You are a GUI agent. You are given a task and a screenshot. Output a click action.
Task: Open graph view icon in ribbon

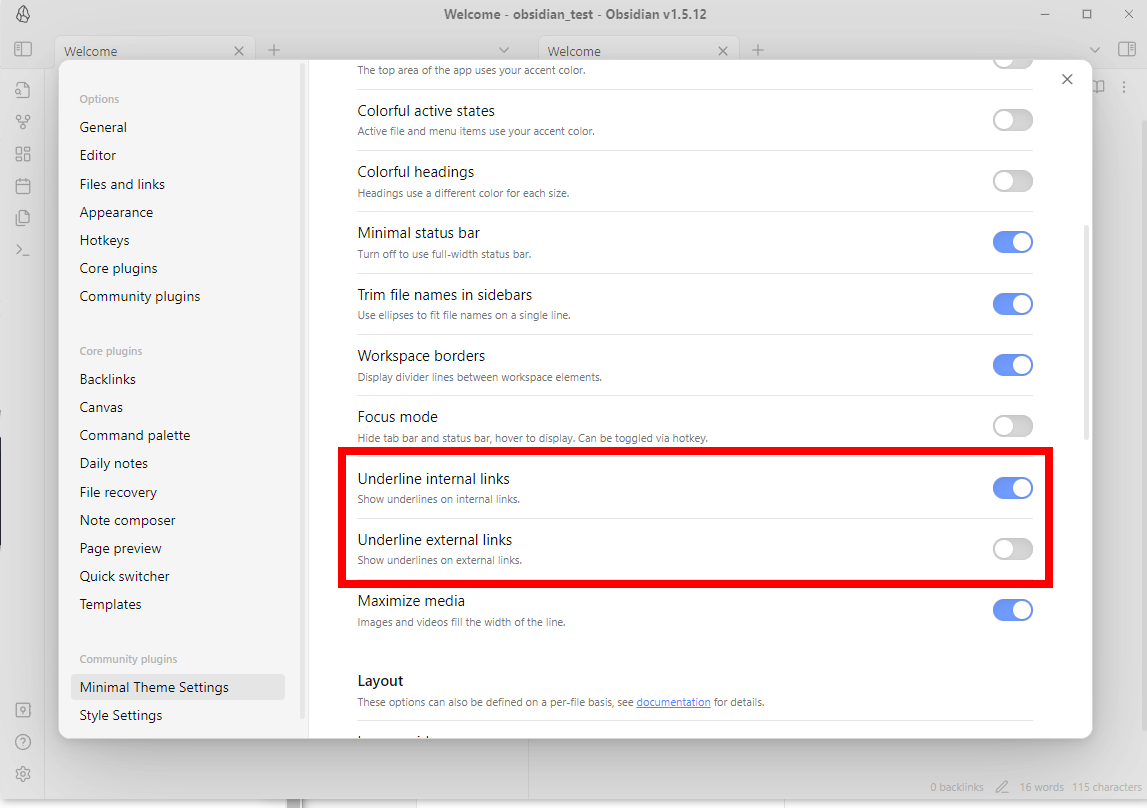click(x=23, y=122)
